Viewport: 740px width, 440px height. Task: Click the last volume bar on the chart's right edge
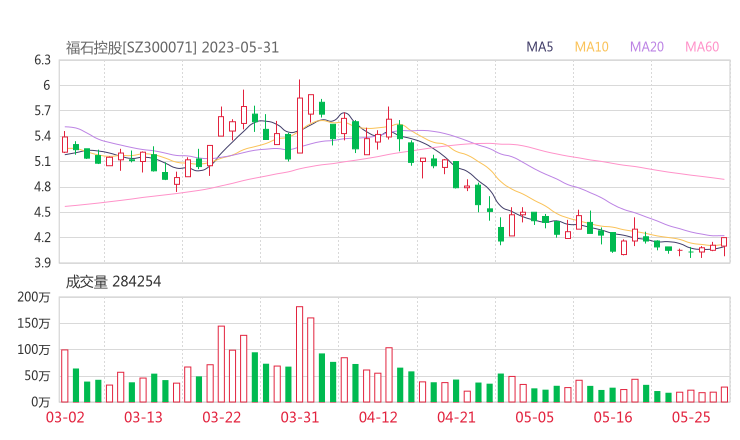(724, 395)
